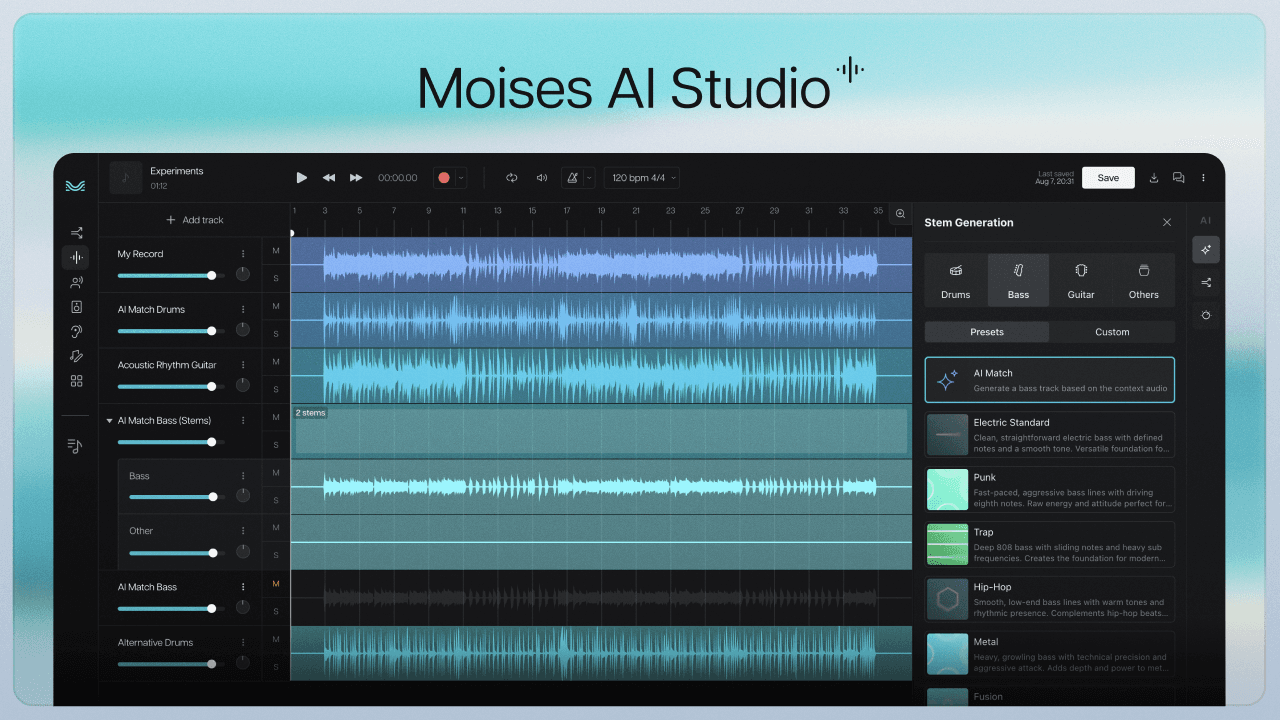Viewport: 1280px width, 720px height.
Task: Open Bass stem track options menu
Action: [x=243, y=476]
